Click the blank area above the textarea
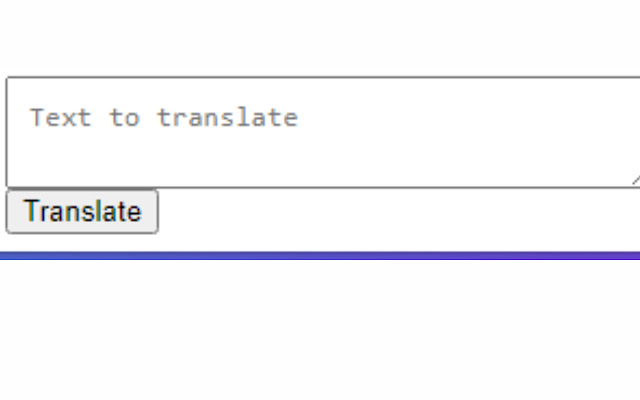Viewport: 640px width, 400px height. point(320,37)
